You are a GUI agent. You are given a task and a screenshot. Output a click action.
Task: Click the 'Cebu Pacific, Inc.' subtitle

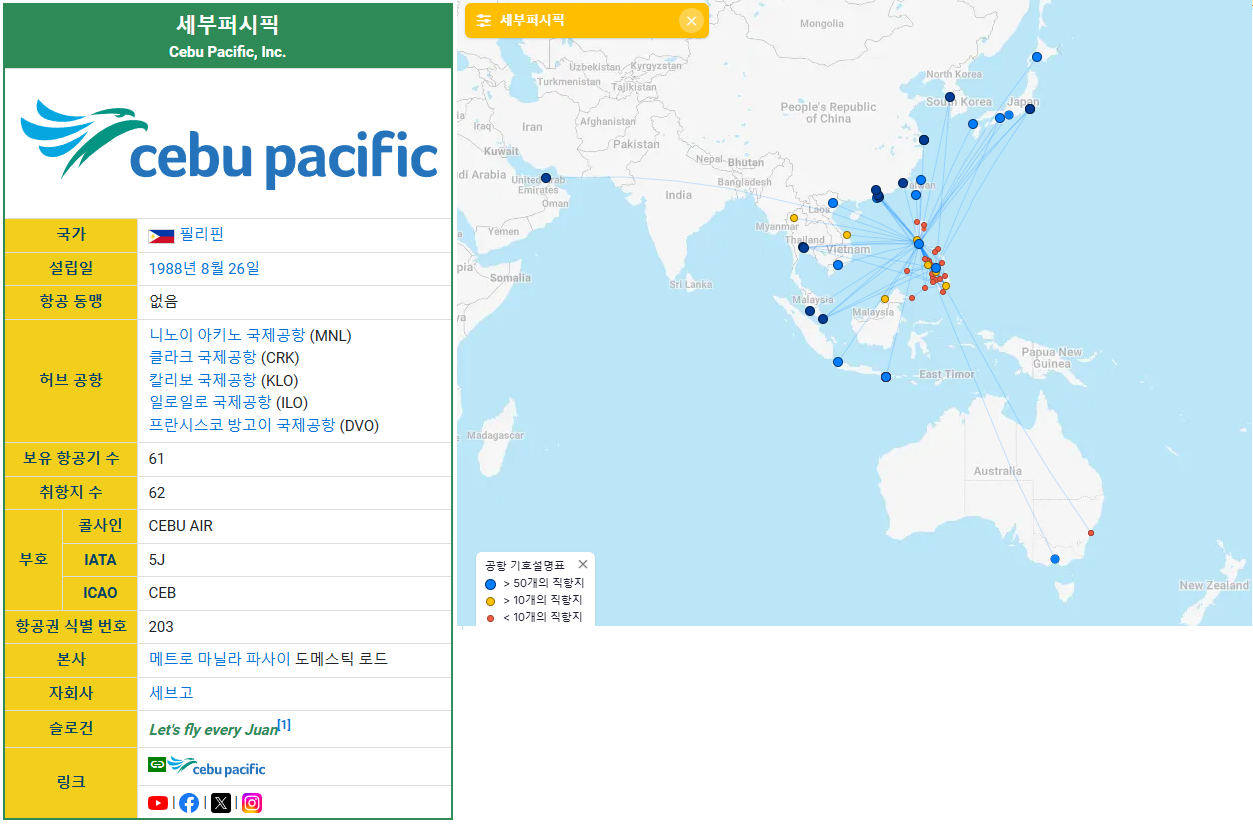(x=228, y=52)
